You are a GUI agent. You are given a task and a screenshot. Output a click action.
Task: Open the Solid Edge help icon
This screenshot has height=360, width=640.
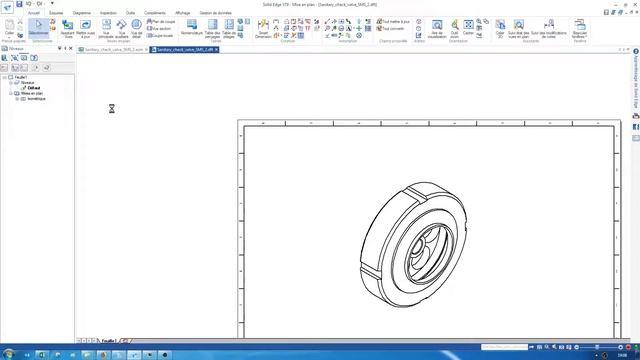tap(636, 52)
